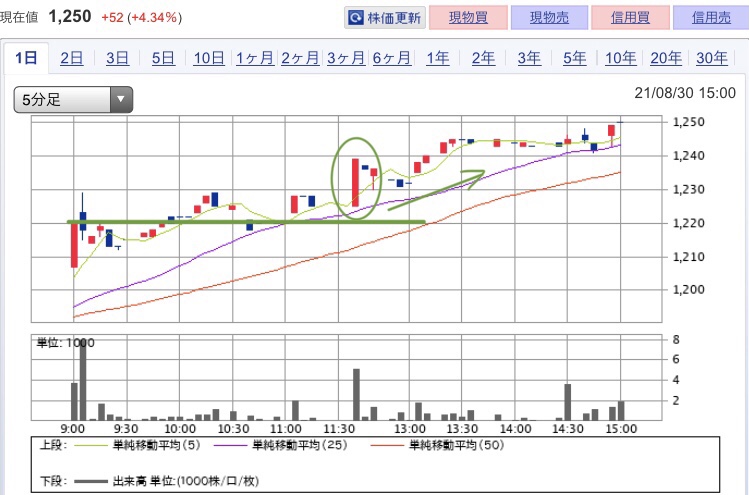This screenshot has height=495, width=749.
Task: Click the 単位: 1000 volume unit label
Action: click(65, 343)
